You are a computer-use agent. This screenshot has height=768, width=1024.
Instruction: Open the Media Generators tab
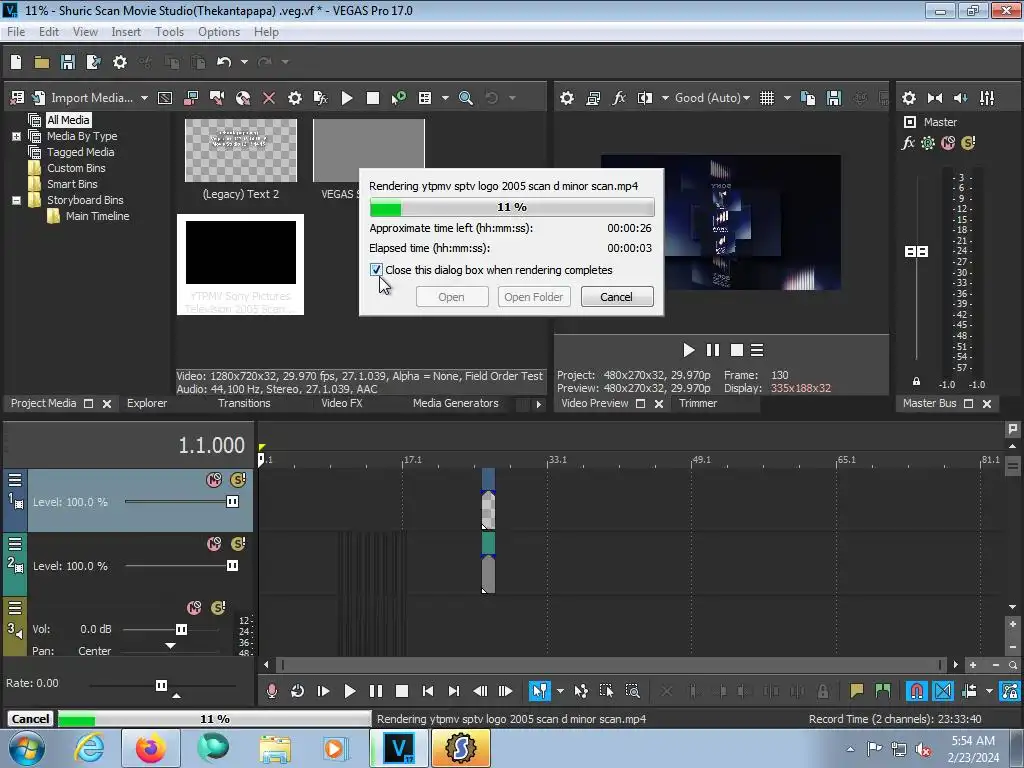tap(455, 404)
